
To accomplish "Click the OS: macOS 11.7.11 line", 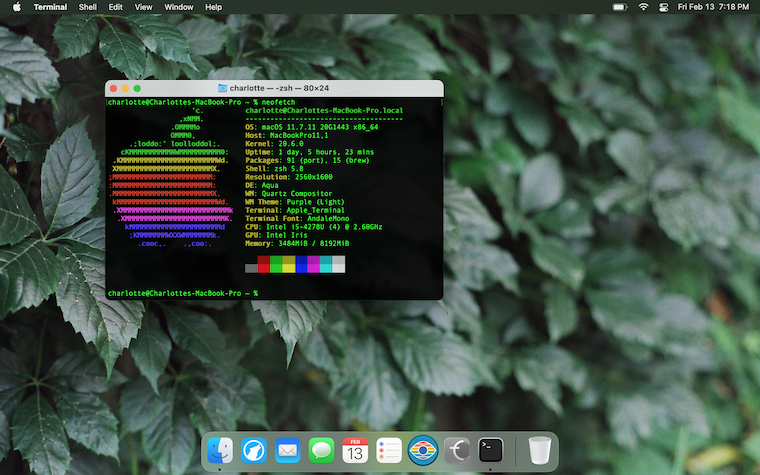I will [312, 127].
